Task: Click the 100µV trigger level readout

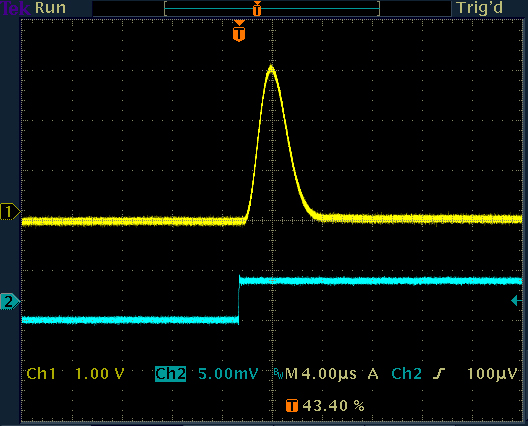Action: (492, 374)
